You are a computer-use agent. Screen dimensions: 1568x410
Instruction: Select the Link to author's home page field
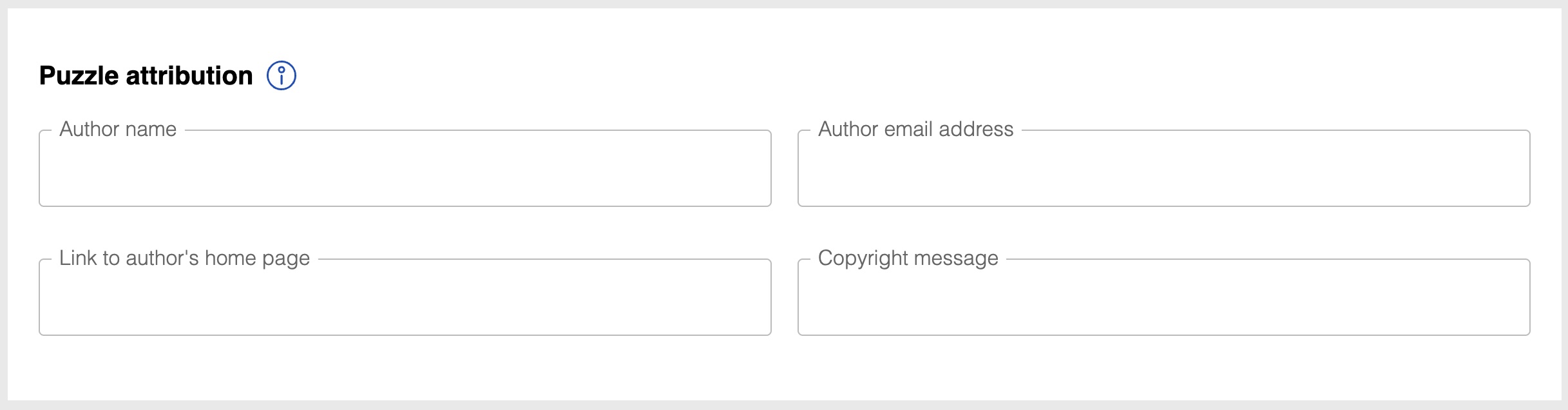pos(405,297)
